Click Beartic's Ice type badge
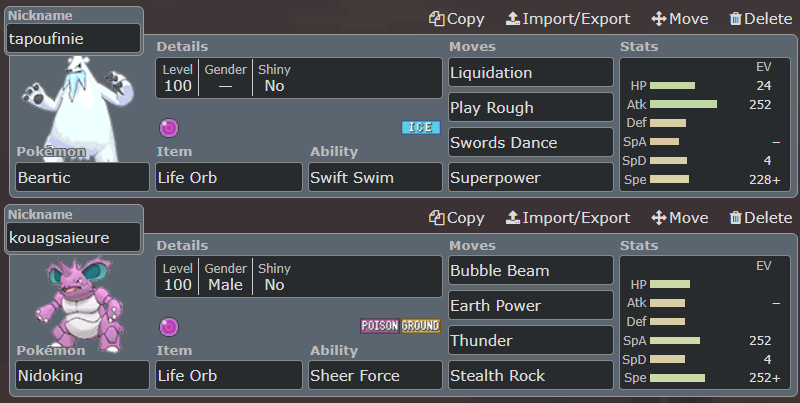This screenshot has width=800, height=403. click(420, 127)
